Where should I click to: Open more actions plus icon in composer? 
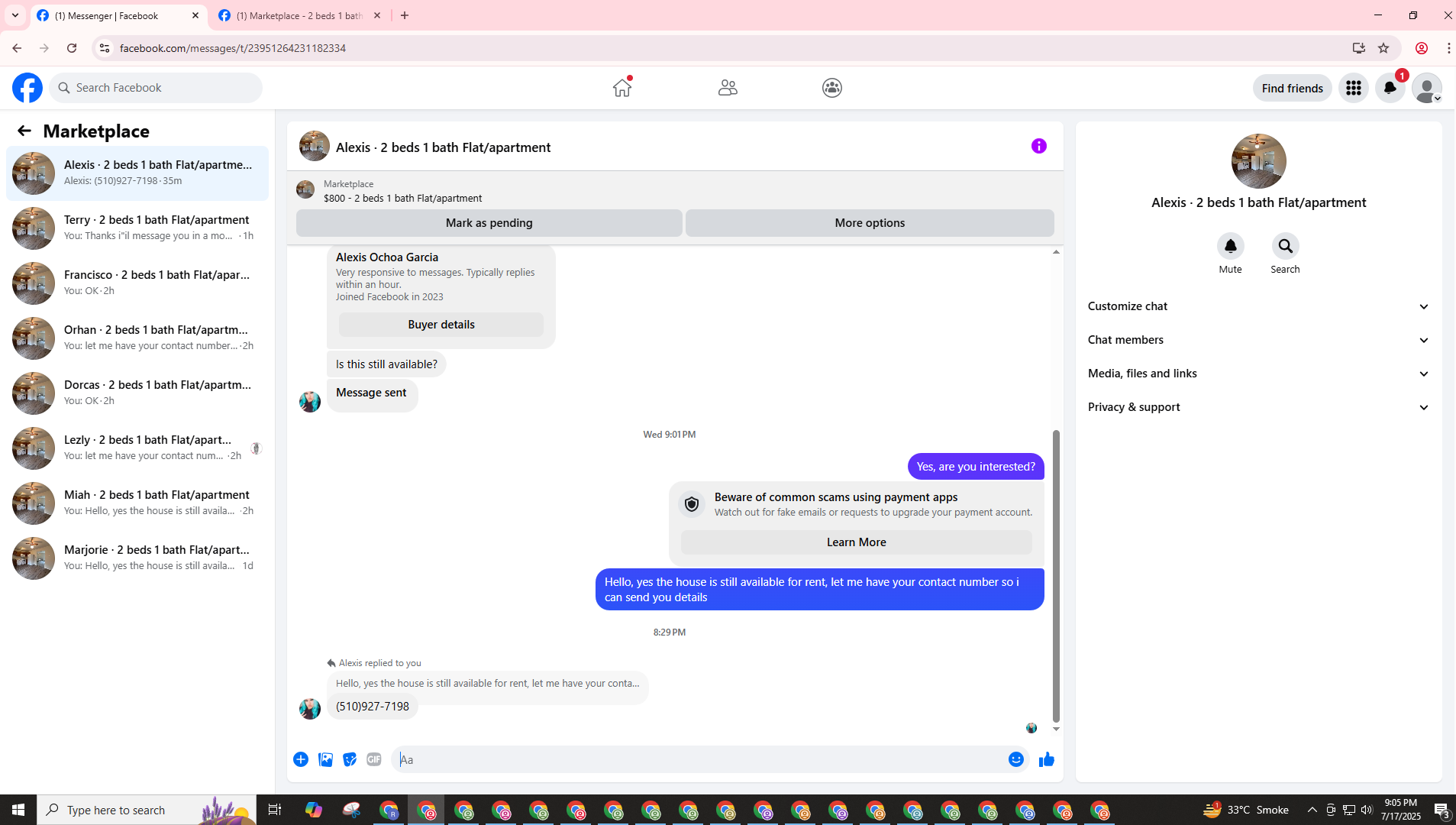pyautogui.click(x=301, y=759)
